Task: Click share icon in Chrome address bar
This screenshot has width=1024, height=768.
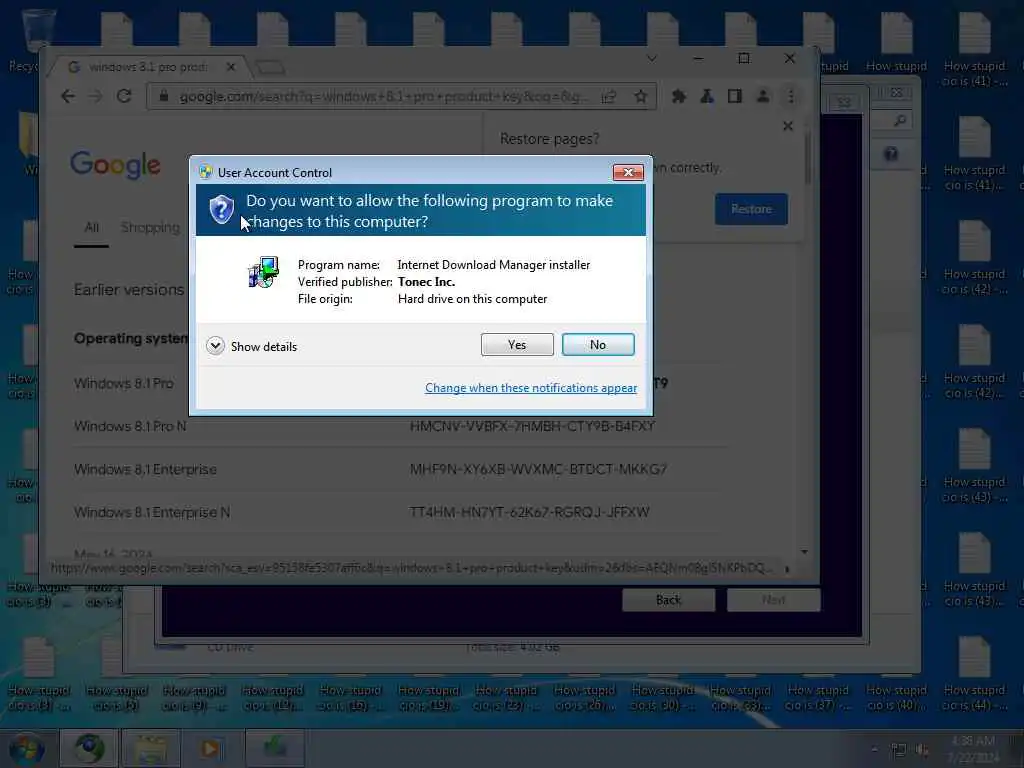Action: coord(609,97)
